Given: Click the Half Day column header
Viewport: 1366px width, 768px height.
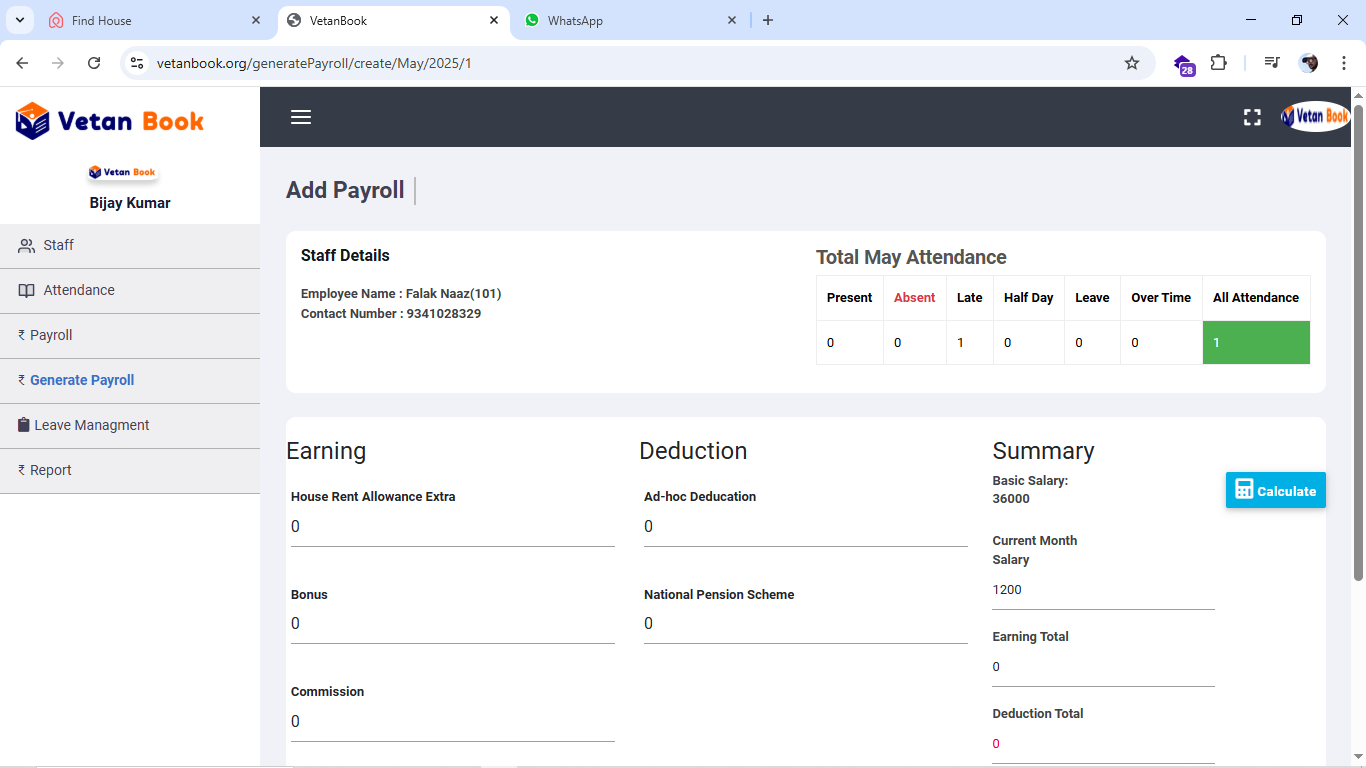Looking at the screenshot, I should [1028, 298].
